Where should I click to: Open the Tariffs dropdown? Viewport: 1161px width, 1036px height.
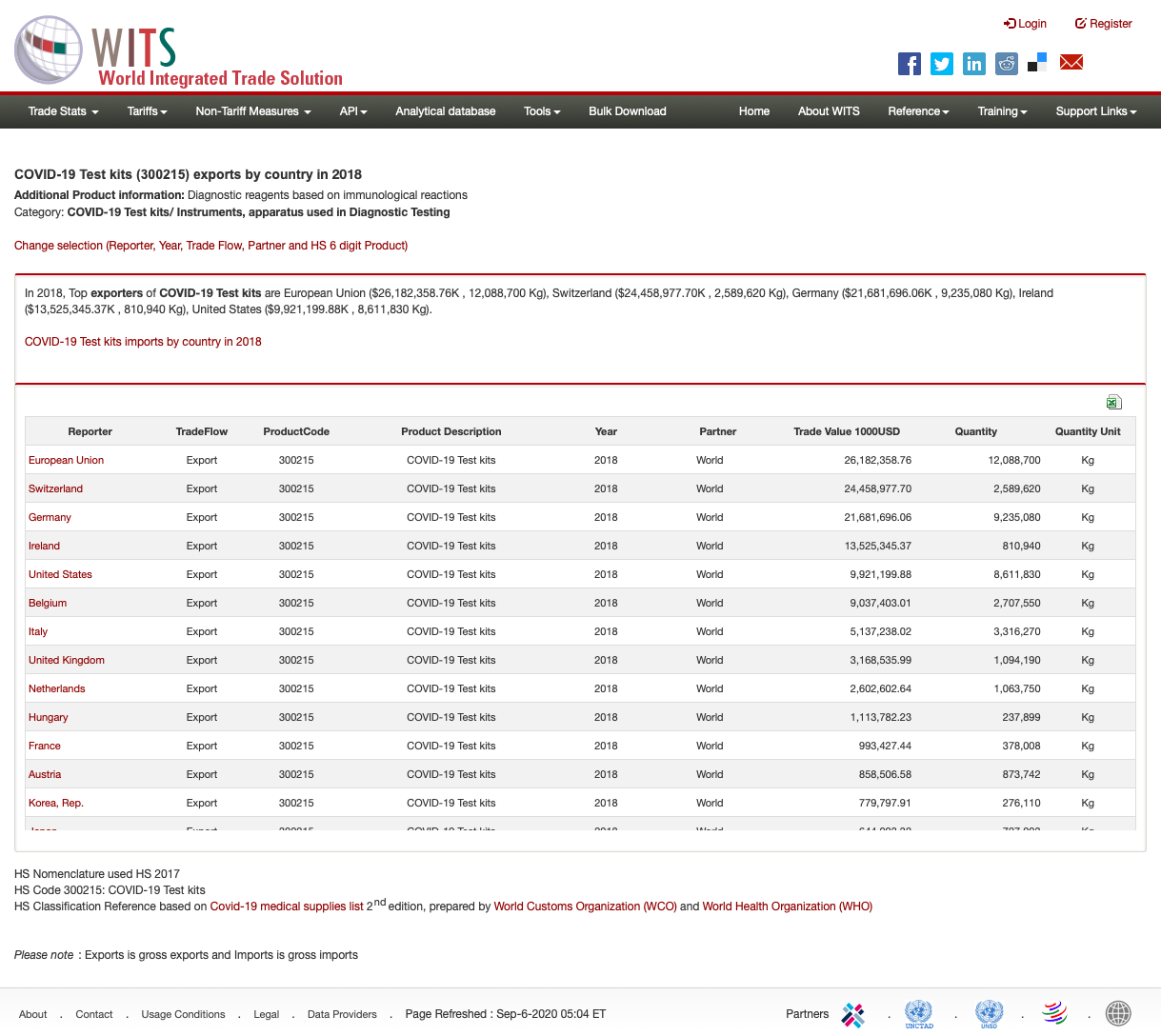tap(147, 111)
